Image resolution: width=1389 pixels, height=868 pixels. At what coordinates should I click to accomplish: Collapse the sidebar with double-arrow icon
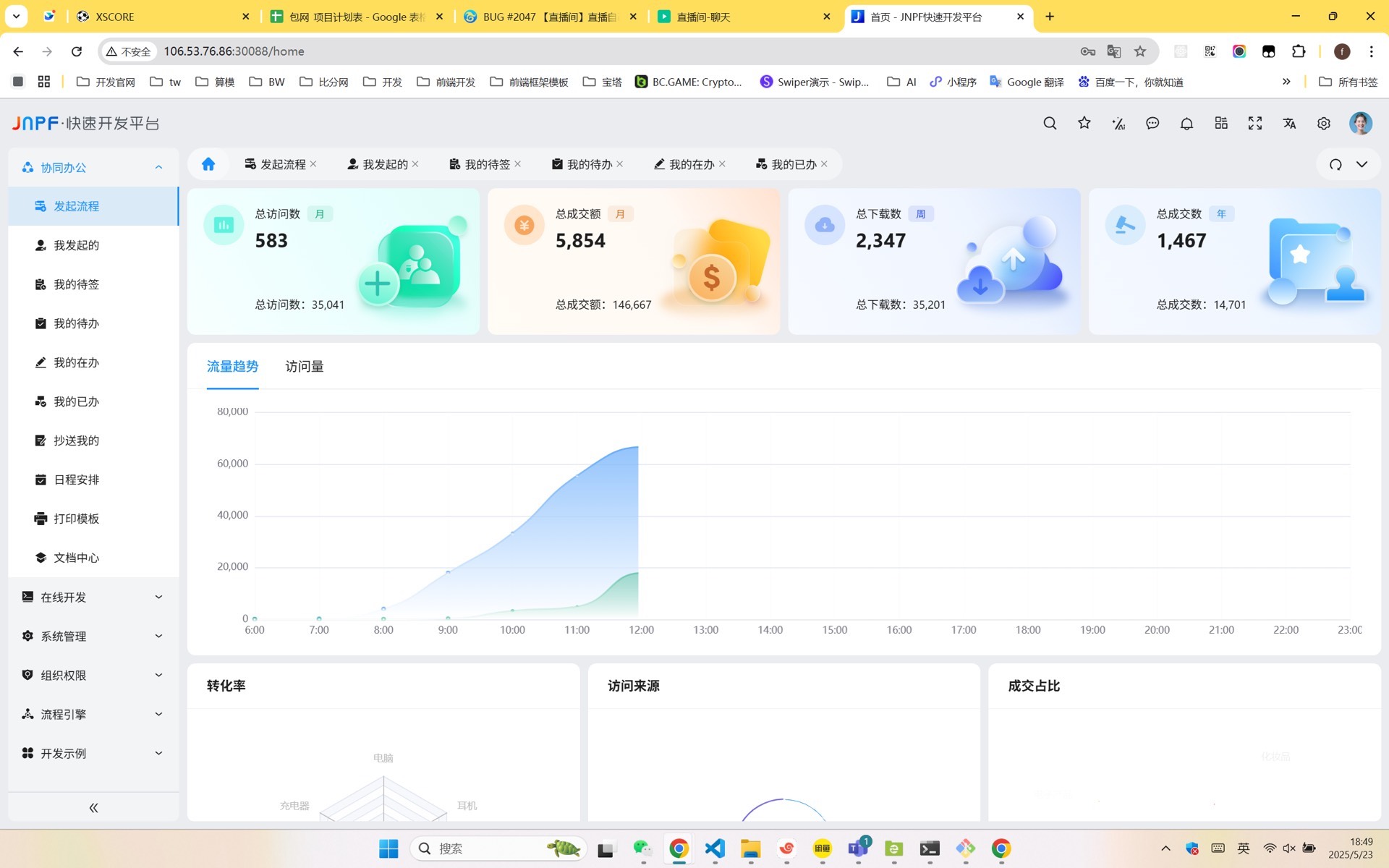[x=93, y=807]
